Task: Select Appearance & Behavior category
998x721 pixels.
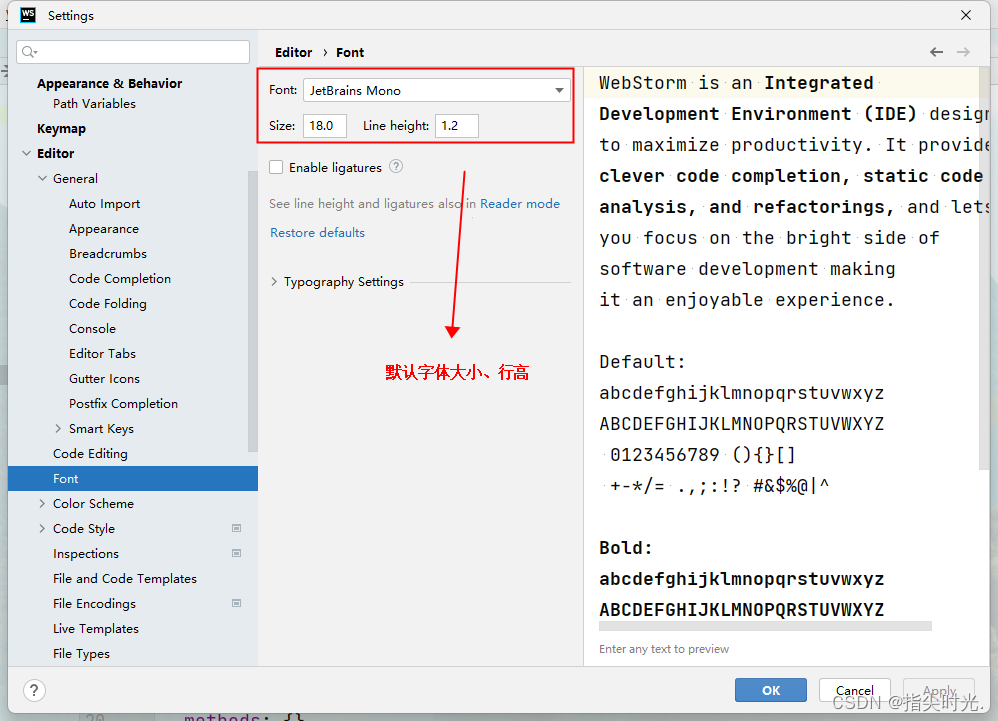Action: (109, 83)
